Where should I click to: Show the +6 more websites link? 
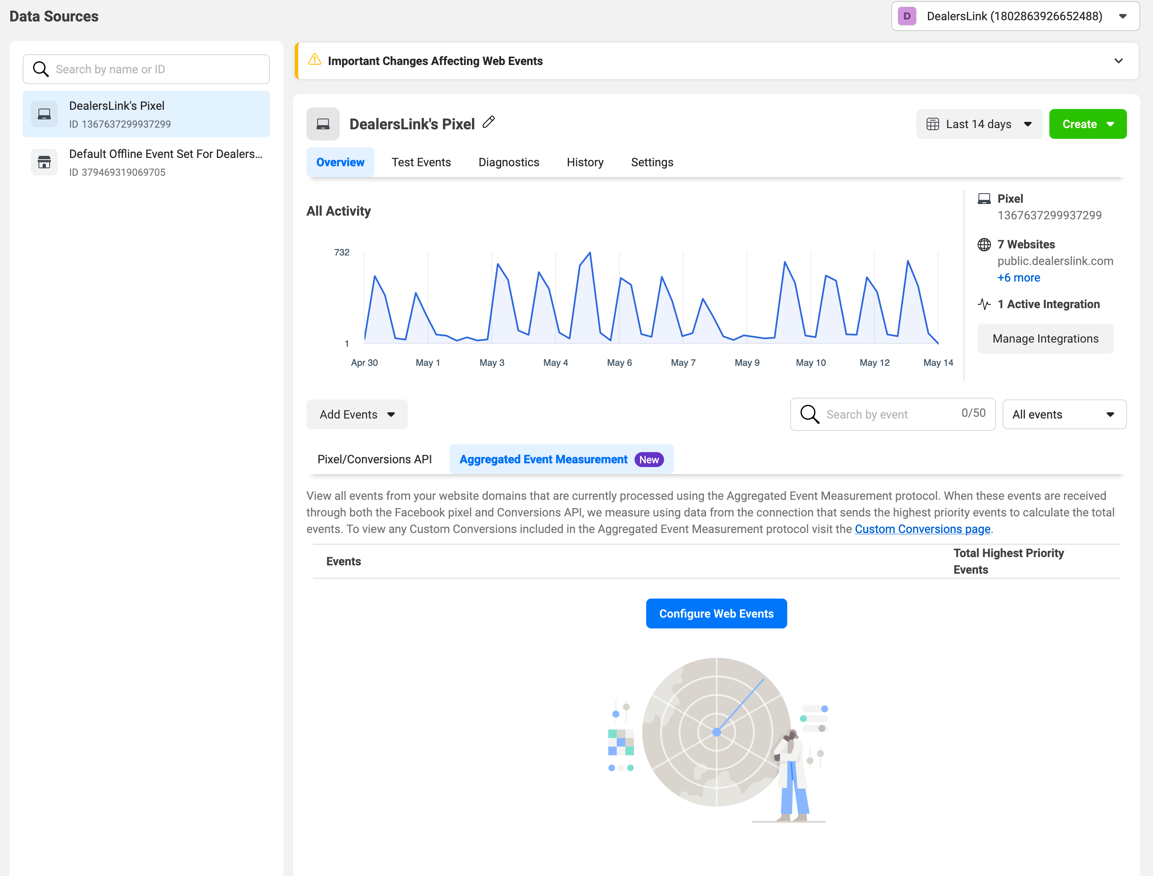1018,278
